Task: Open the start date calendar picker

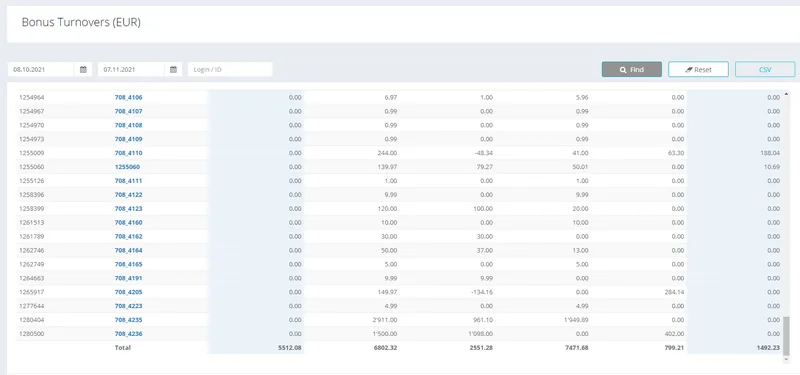Action: coord(83,69)
